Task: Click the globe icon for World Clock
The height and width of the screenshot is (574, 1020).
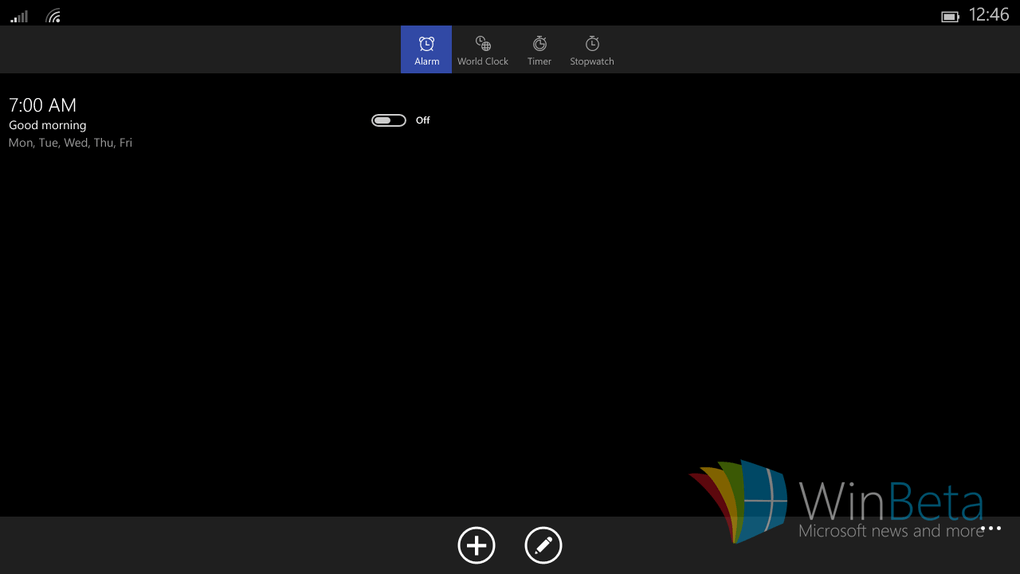Action: 483,43
